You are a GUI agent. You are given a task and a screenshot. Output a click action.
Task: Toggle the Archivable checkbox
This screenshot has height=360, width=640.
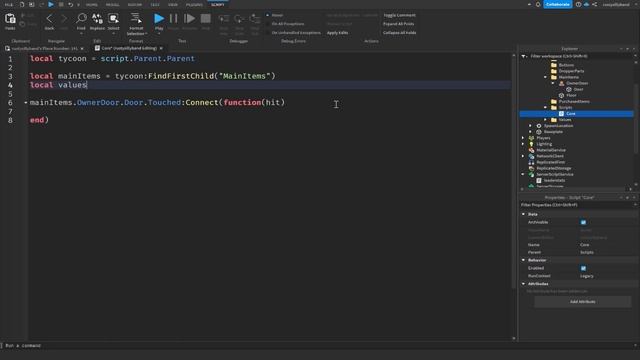(583, 222)
